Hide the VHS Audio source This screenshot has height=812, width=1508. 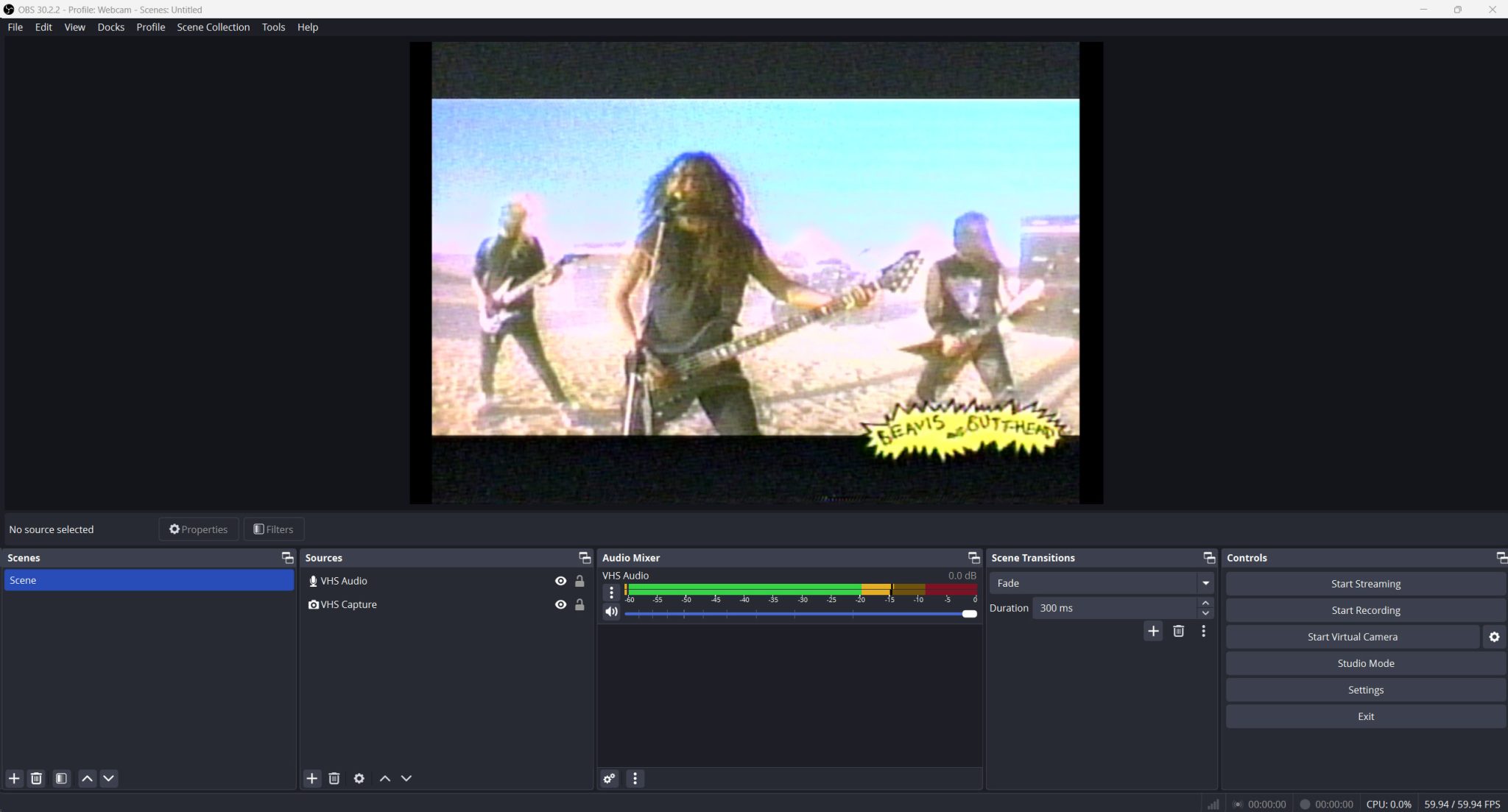pyautogui.click(x=560, y=581)
